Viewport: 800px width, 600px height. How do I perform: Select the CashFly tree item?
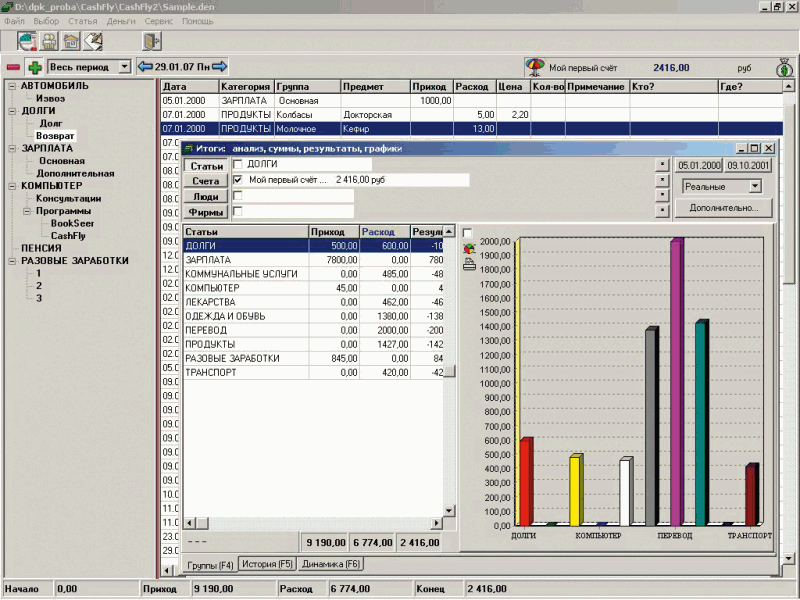tap(68, 236)
